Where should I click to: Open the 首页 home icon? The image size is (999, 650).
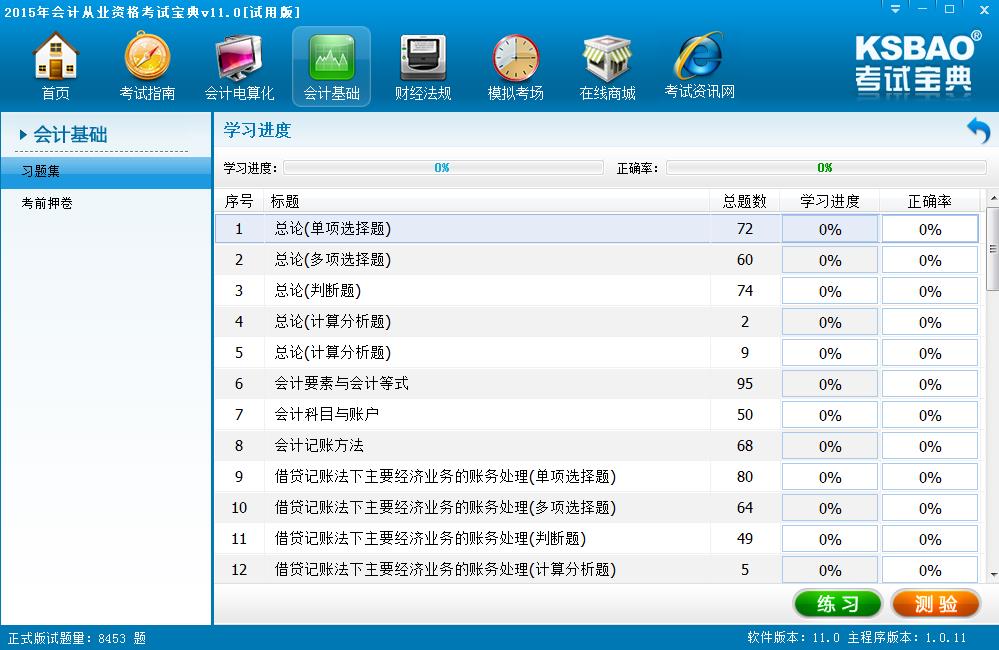click(x=56, y=67)
